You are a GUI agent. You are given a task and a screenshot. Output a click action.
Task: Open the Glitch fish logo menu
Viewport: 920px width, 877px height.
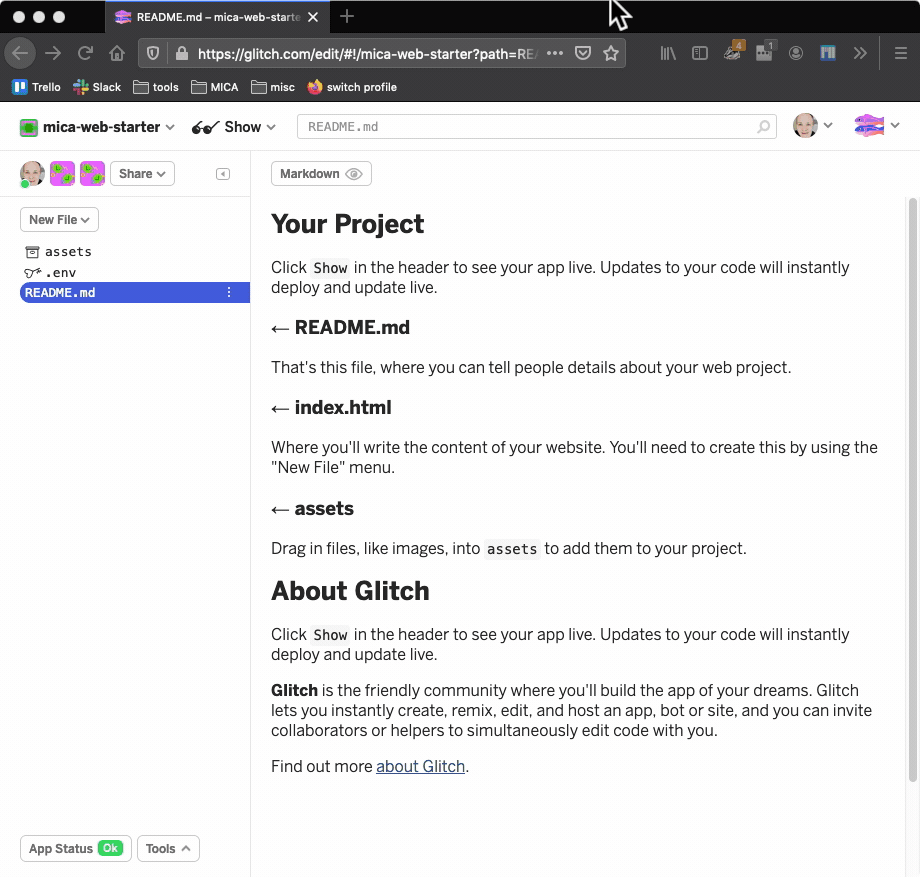pyautogui.click(x=877, y=125)
